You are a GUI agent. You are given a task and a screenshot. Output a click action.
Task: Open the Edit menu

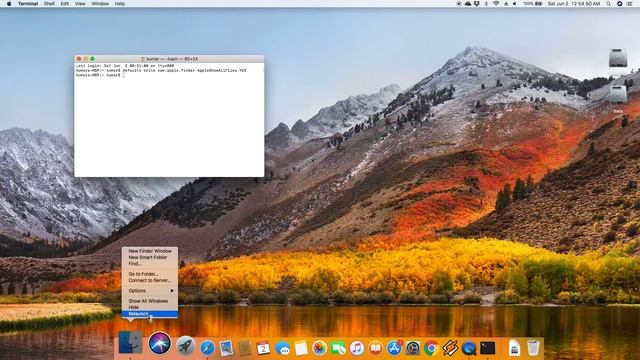pyautogui.click(x=64, y=4)
